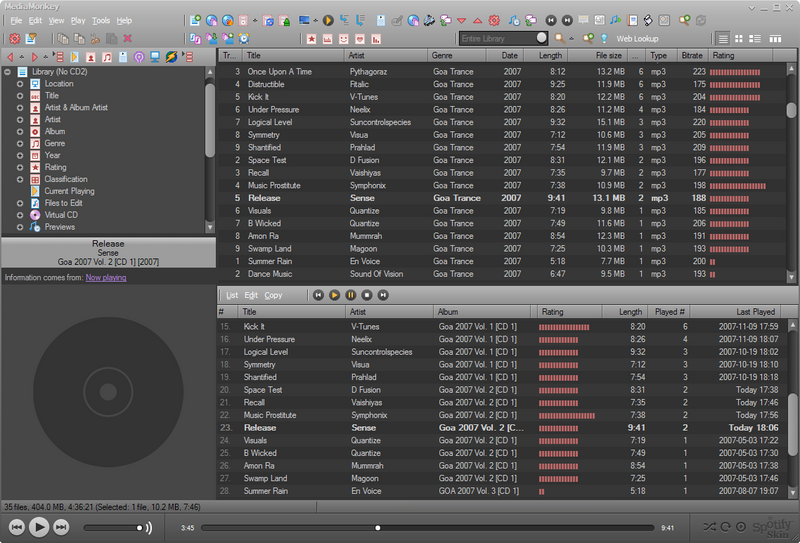Expand the Classification tree node
Screen dimensions: 800x543
pyautogui.click(x=19, y=179)
